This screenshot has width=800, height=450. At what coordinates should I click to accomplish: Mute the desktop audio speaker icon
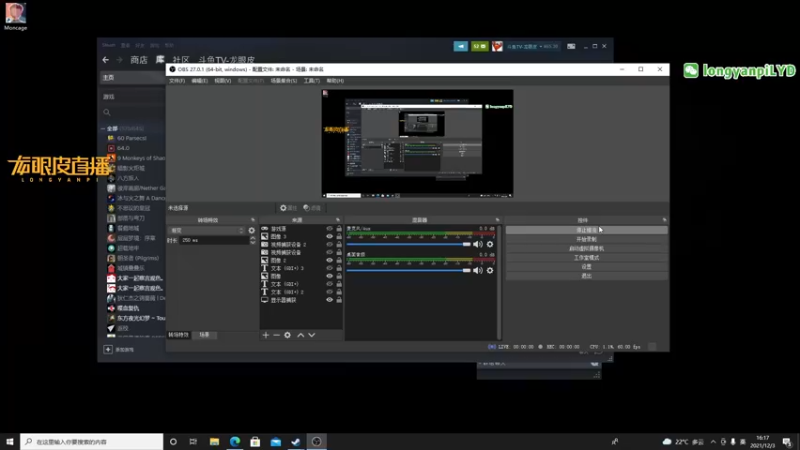[x=478, y=270]
